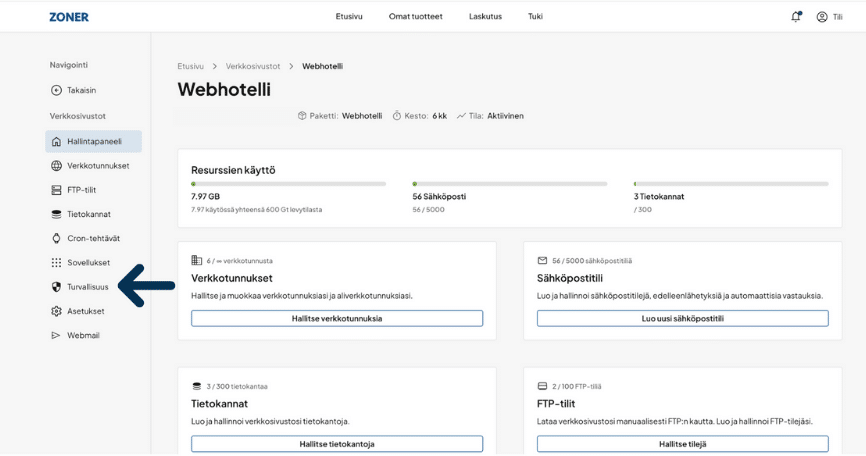This screenshot has height=456, width=866.
Task: Select the Verkkotunnukset globe icon in sidebar
Action: 57,166
